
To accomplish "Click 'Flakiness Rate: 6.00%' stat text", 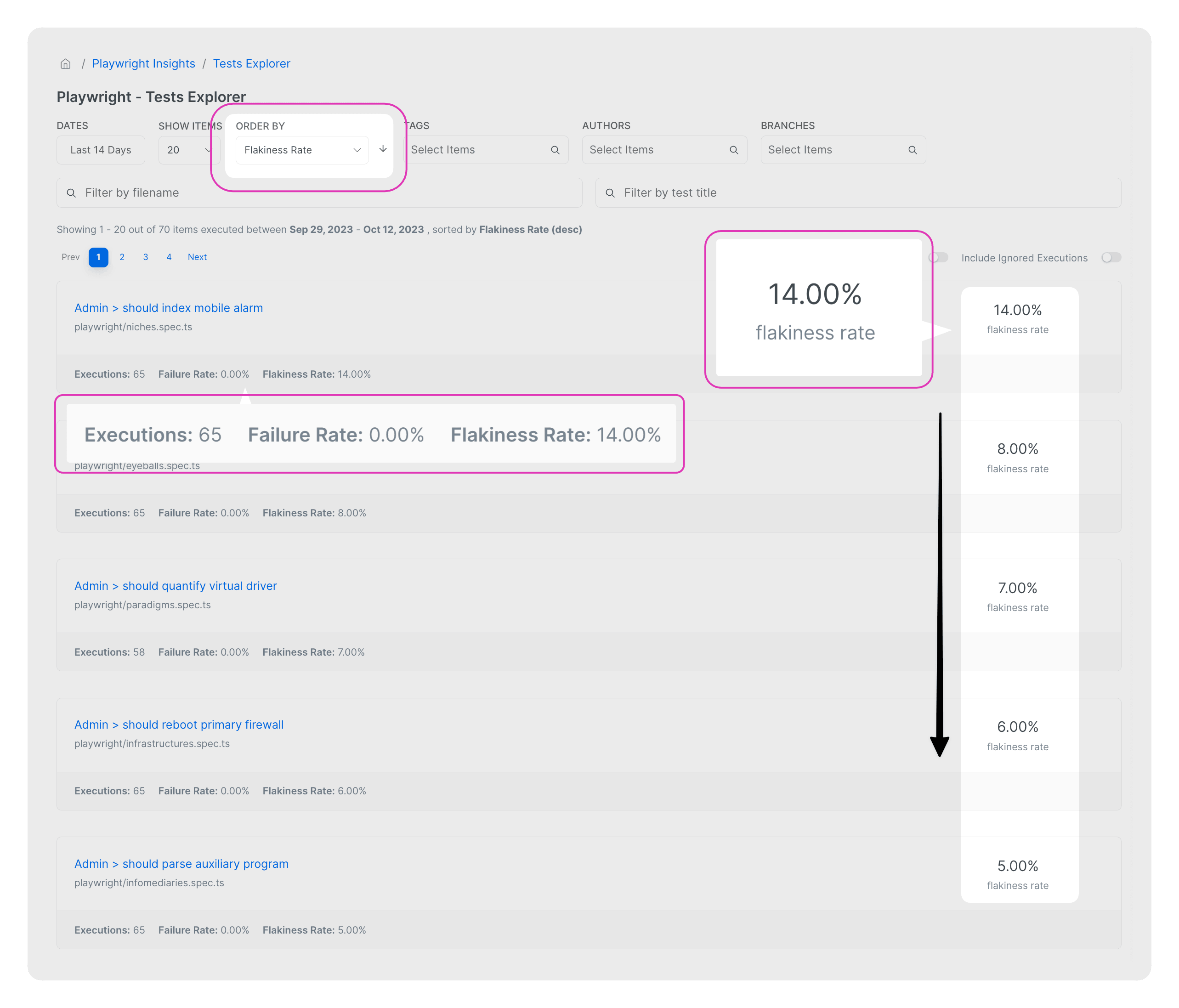I will point(314,791).
